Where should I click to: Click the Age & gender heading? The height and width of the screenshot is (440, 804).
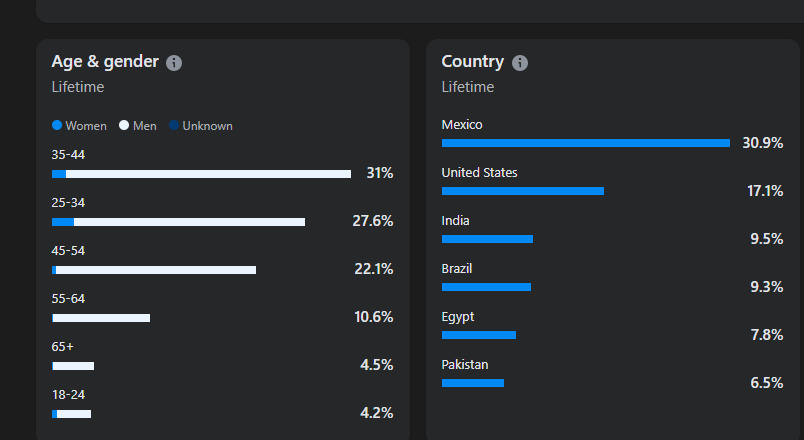[x=105, y=62]
